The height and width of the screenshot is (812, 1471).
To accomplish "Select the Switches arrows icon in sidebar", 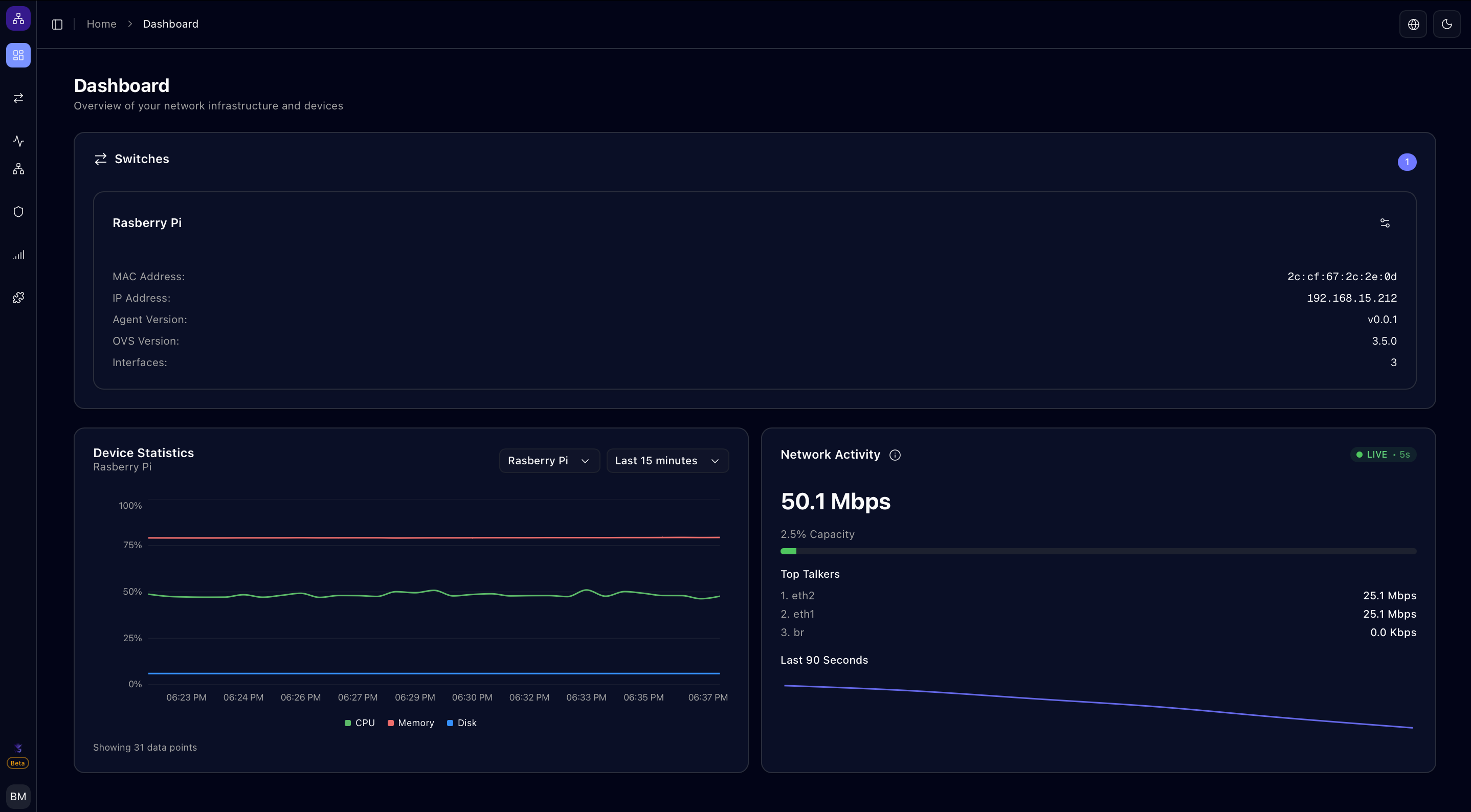I will 18,98.
